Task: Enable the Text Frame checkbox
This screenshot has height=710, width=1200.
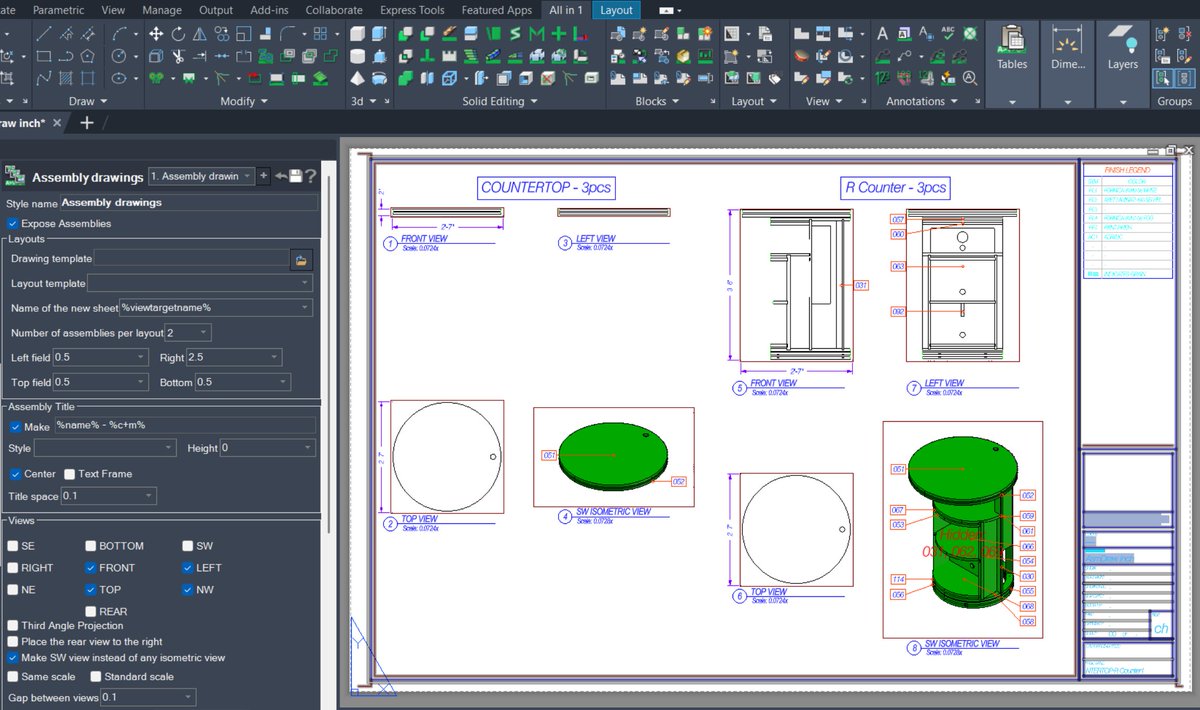Action: pos(69,474)
